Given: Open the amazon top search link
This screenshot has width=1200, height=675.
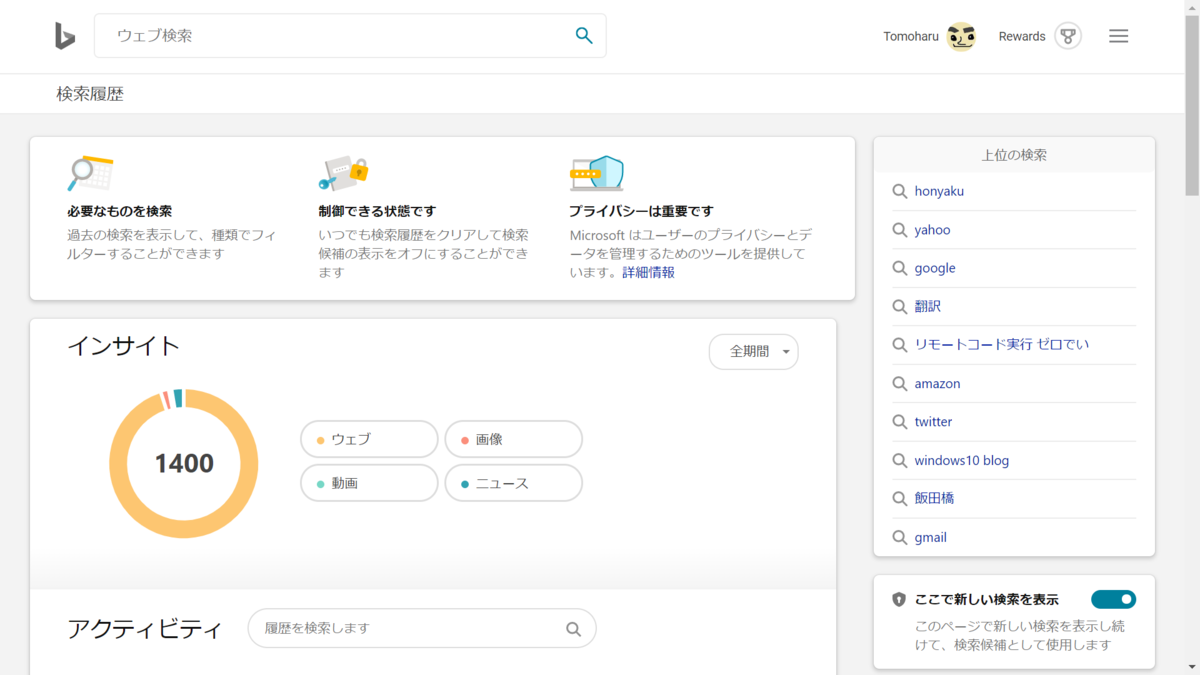Looking at the screenshot, I should tap(937, 383).
